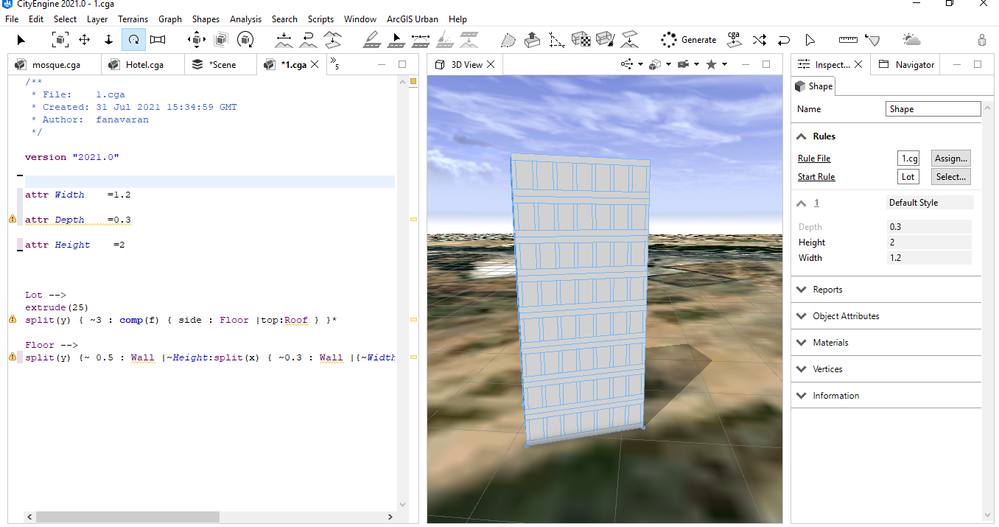This screenshot has width=999, height=527.
Task: Select the Pan (four-arrow) navigation tool
Action: click(84, 40)
